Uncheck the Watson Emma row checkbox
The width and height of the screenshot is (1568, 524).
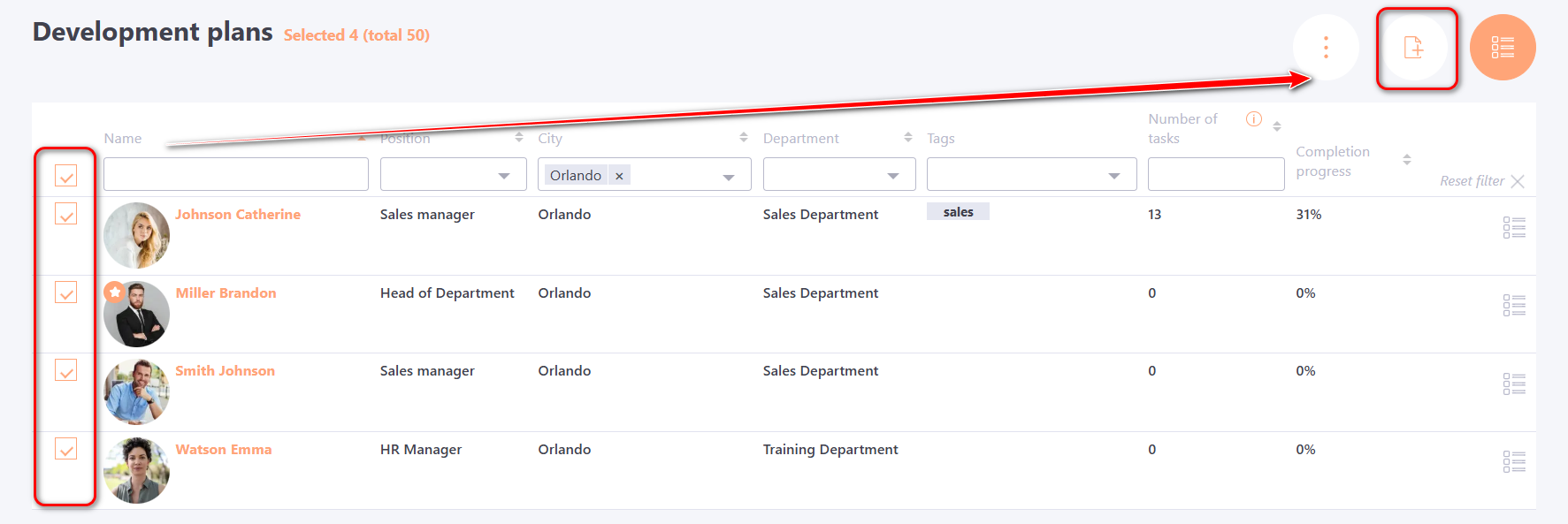pyautogui.click(x=66, y=449)
